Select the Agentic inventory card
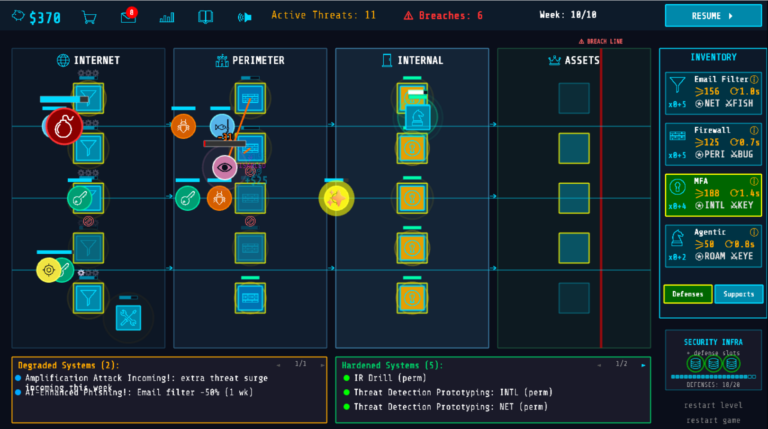Screen dimensions: 768x429 coord(713,246)
